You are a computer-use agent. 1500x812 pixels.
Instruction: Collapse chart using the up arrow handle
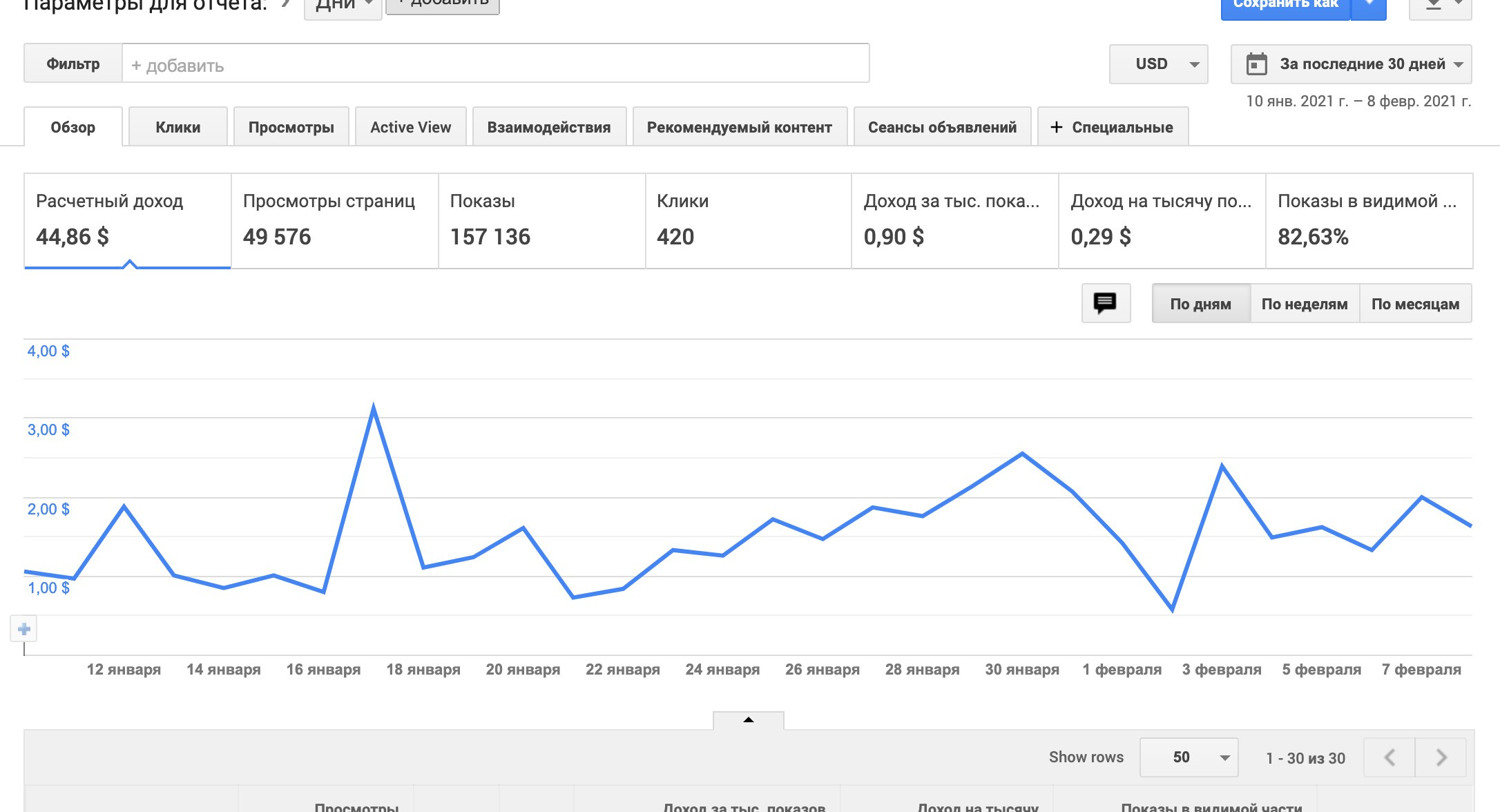coord(748,720)
